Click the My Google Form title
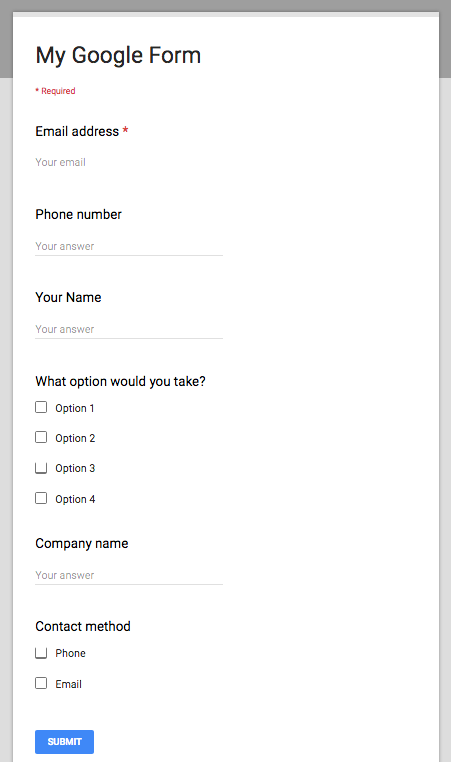 coord(118,55)
